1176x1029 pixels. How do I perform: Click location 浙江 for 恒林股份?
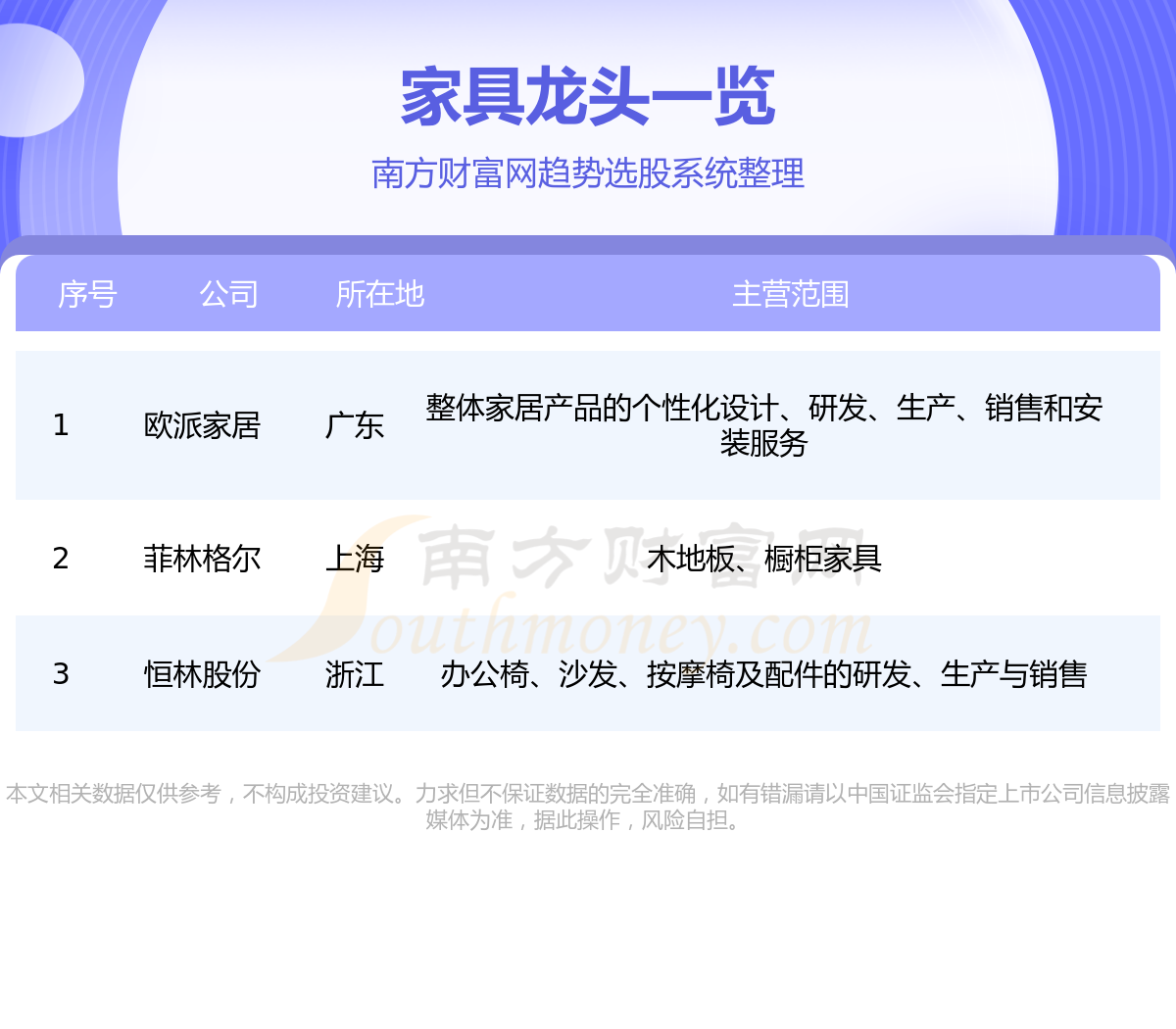coord(355,674)
